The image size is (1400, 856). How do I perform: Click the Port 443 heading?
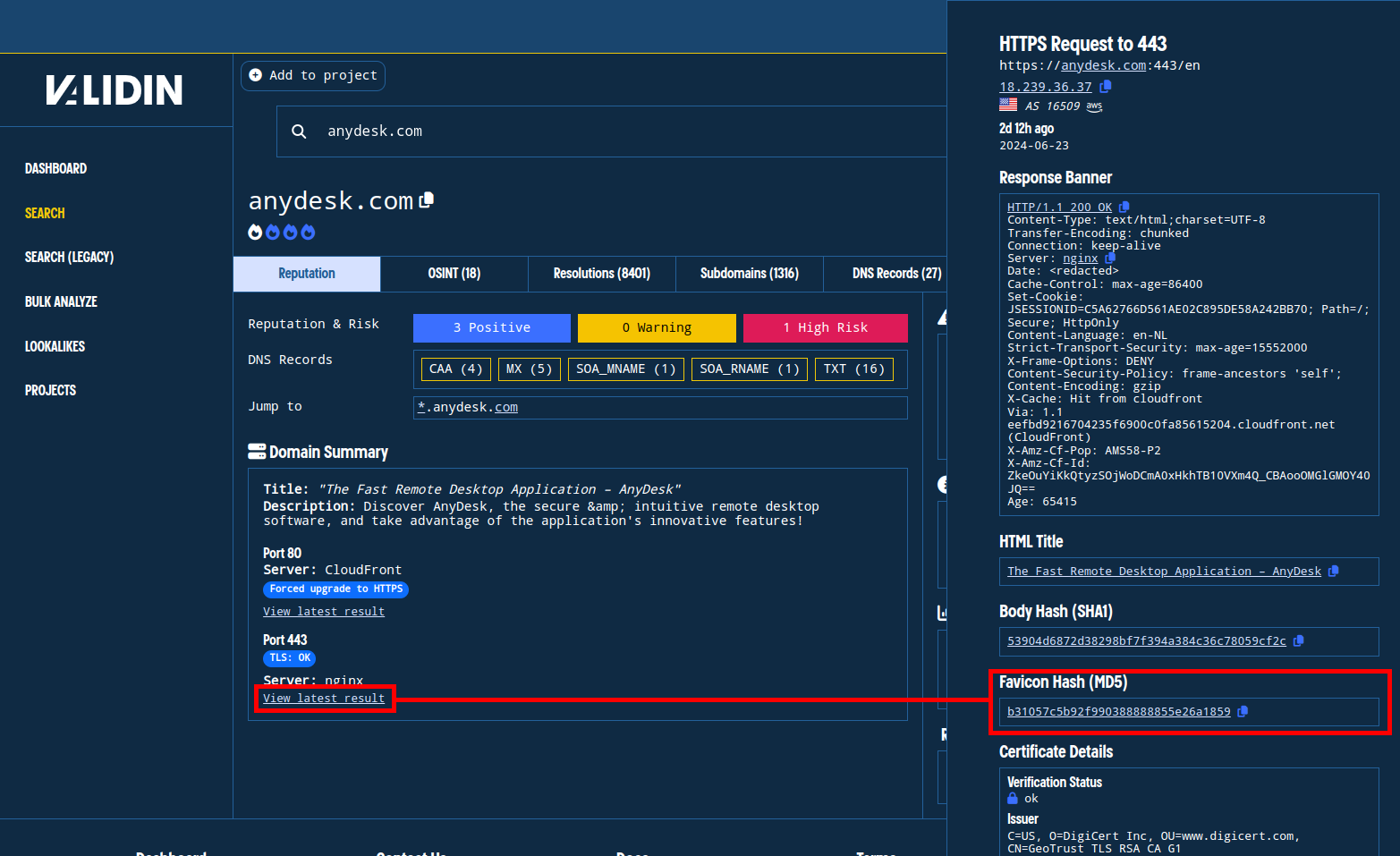coord(284,640)
